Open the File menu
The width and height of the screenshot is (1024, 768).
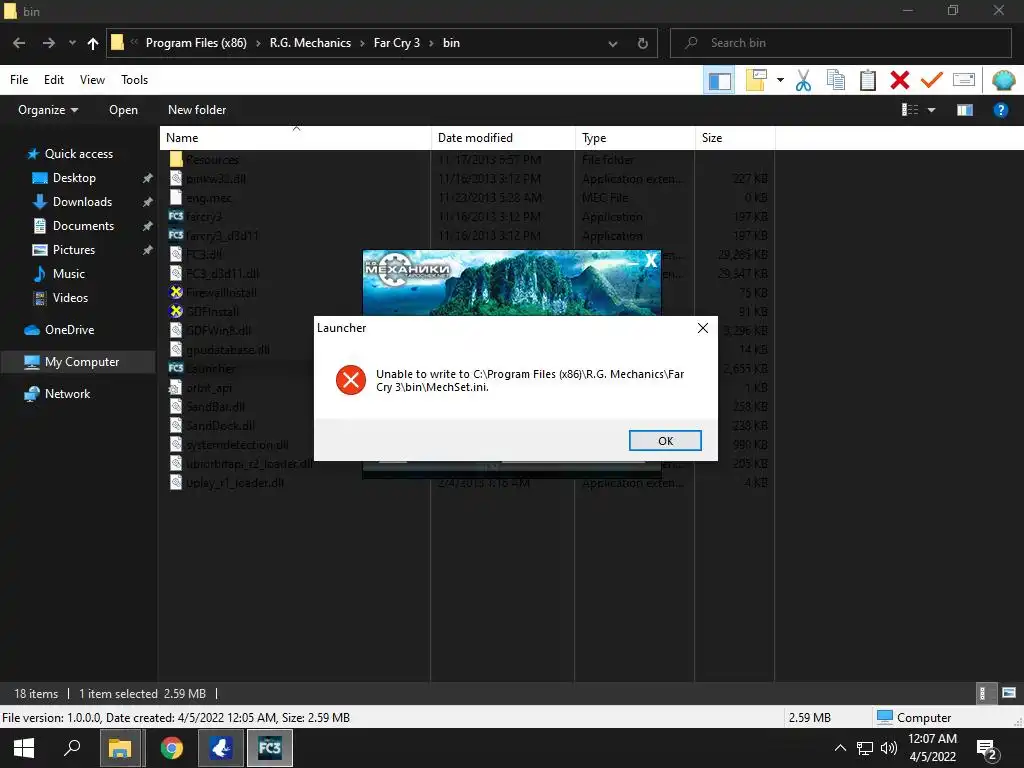[x=19, y=80]
